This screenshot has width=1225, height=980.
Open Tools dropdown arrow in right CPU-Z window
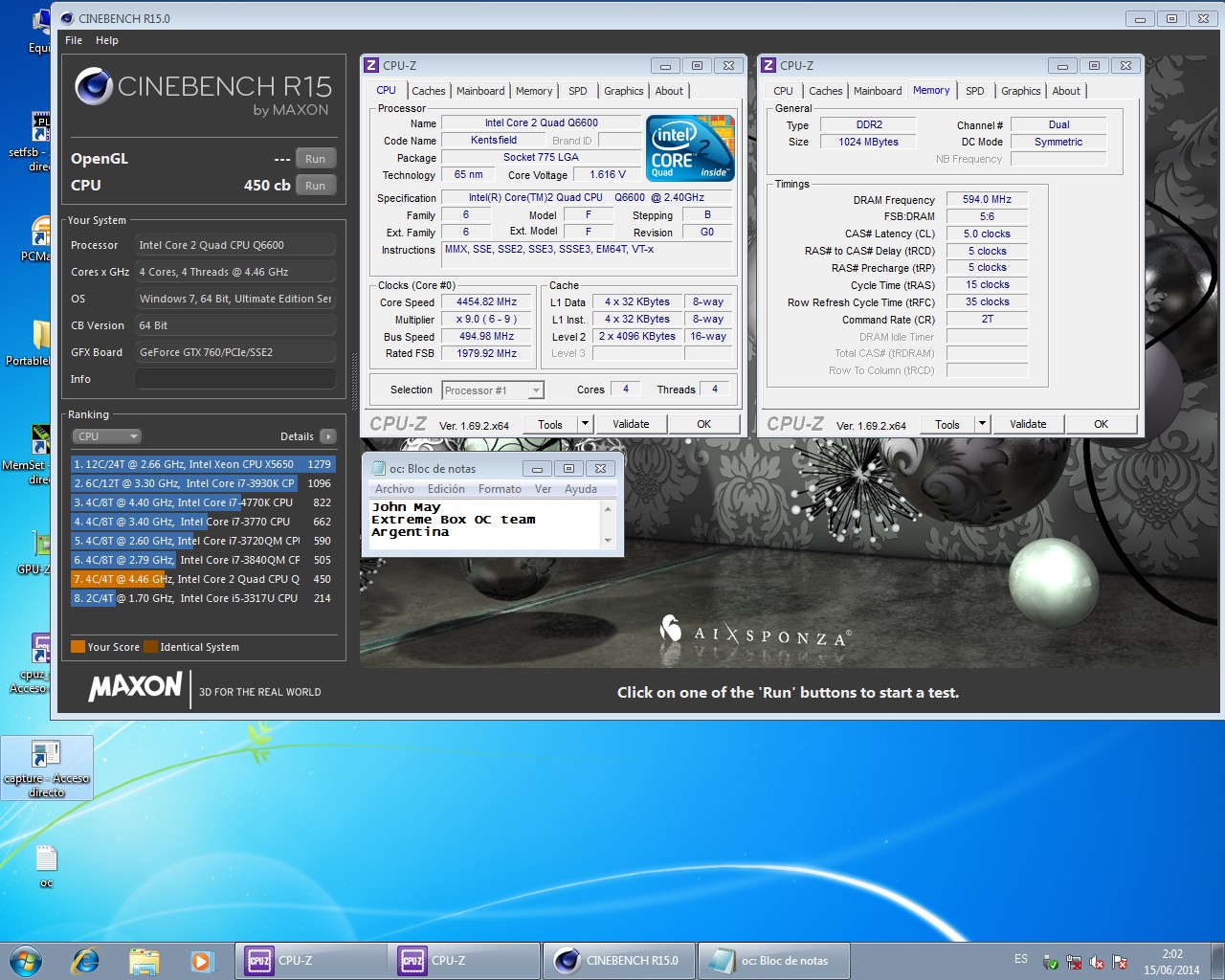pos(983,424)
